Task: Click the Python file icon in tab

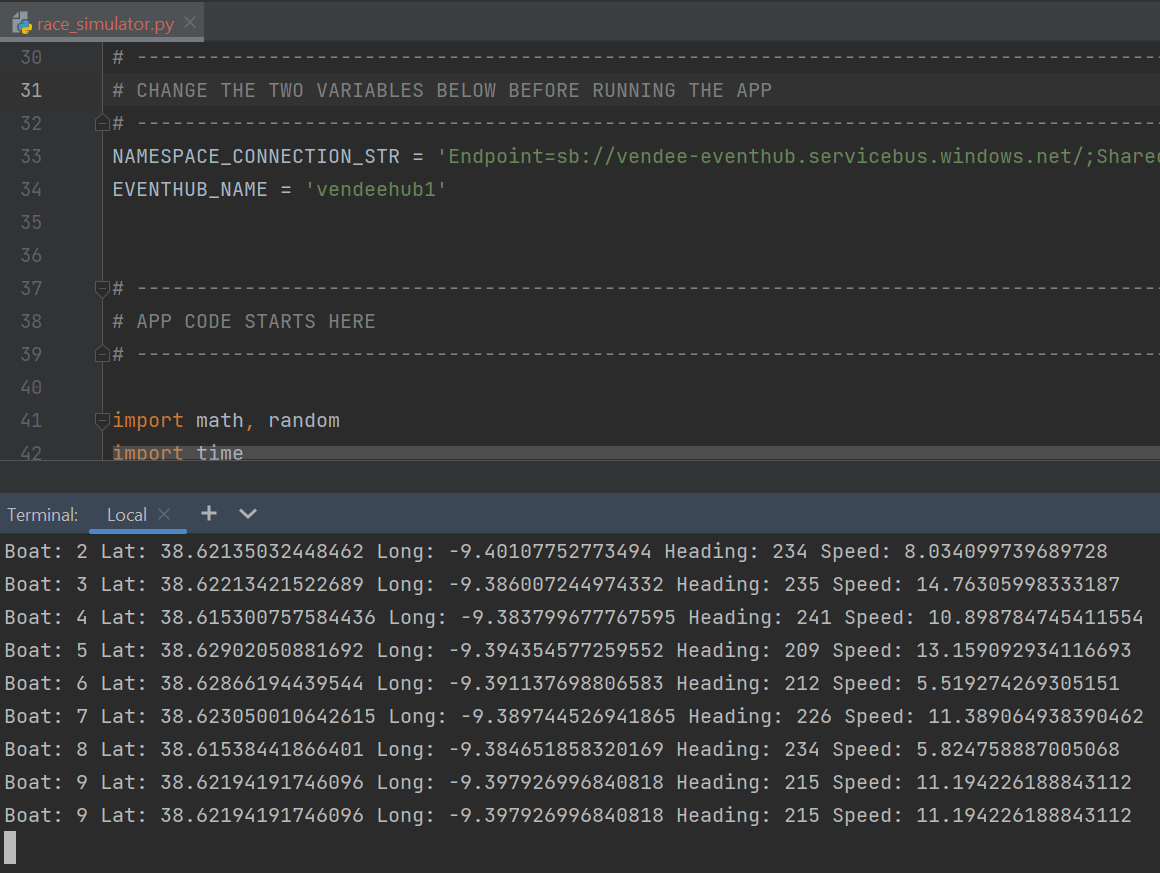Action: click(21, 22)
